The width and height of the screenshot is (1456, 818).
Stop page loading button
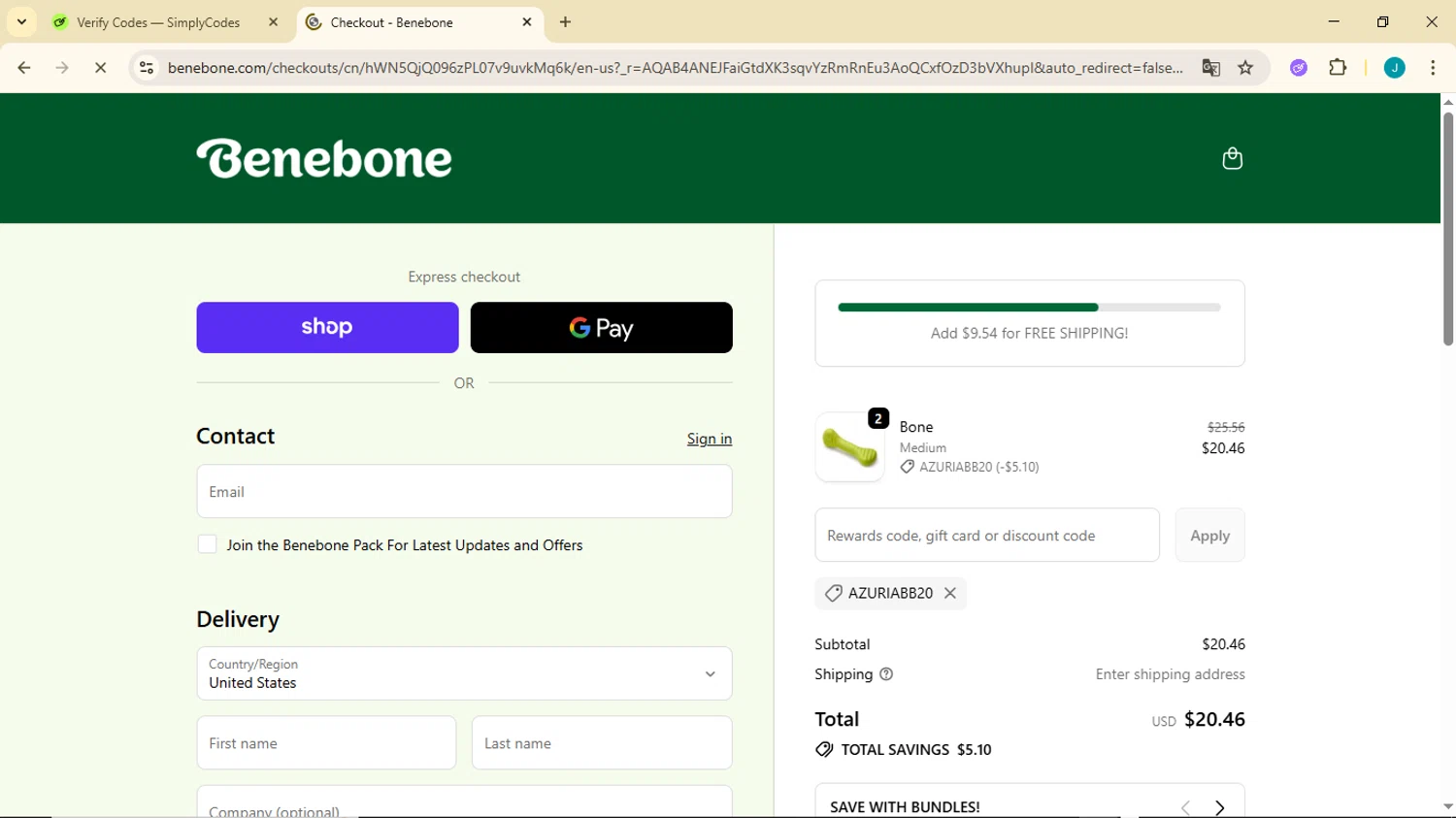100,68
